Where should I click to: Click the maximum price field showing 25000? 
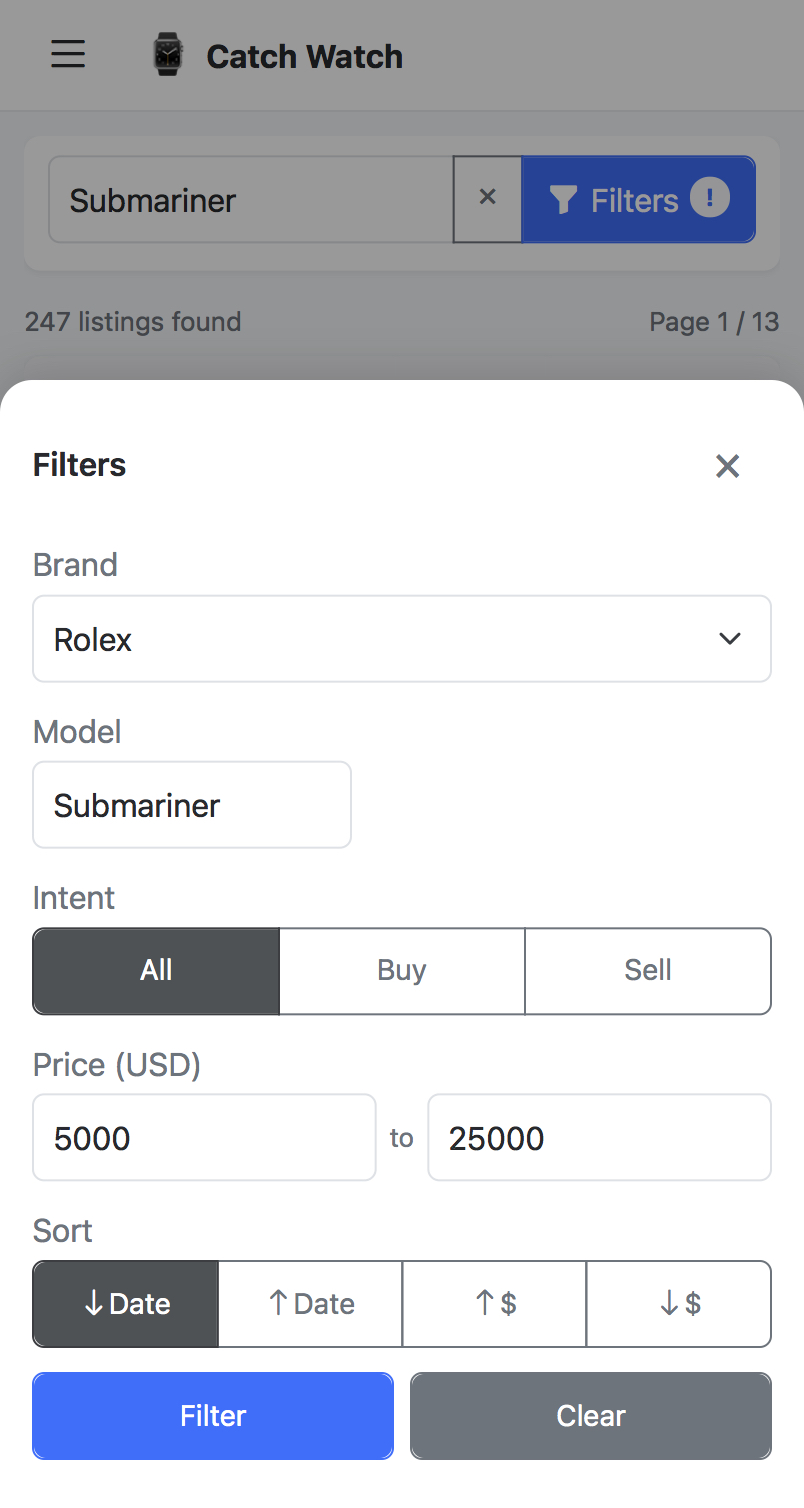[598, 1137]
